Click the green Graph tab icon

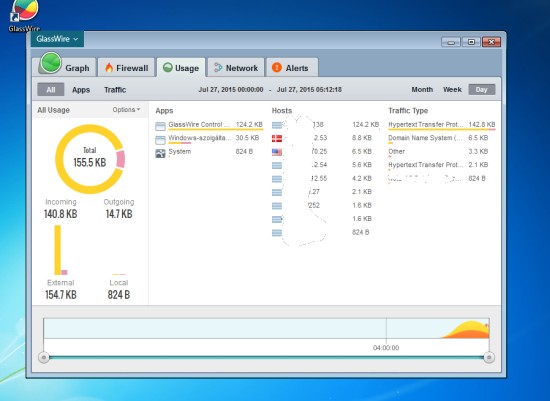(x=51, y=63)
